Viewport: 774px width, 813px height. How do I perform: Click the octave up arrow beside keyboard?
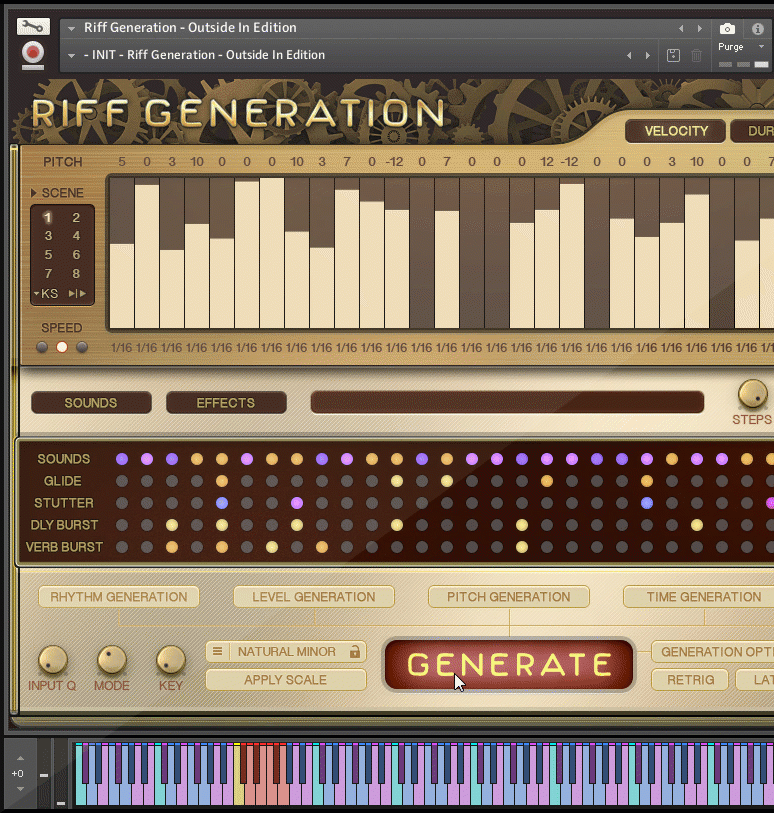click(20, 758)
